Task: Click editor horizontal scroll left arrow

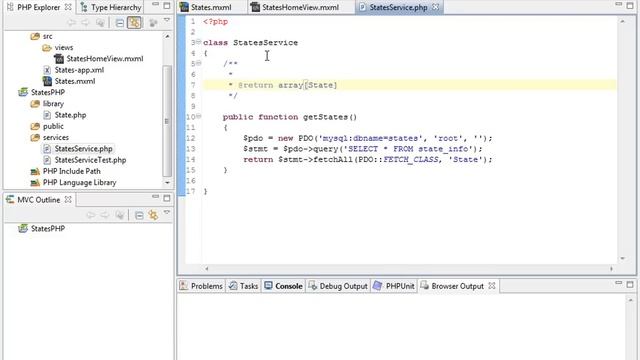Action: [x=207, y=269]
